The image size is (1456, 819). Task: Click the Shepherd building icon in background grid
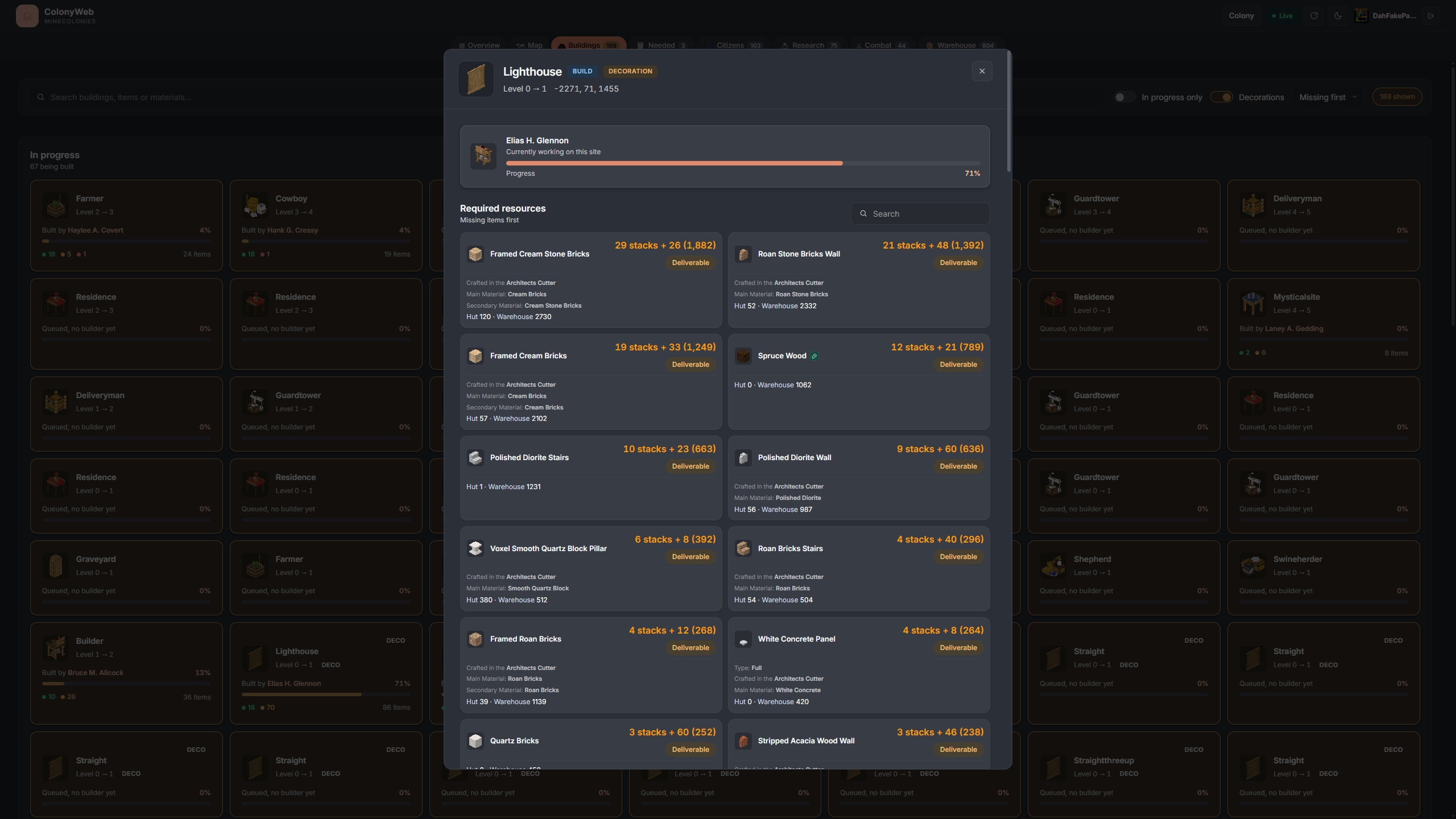(x=1053, y=566)
